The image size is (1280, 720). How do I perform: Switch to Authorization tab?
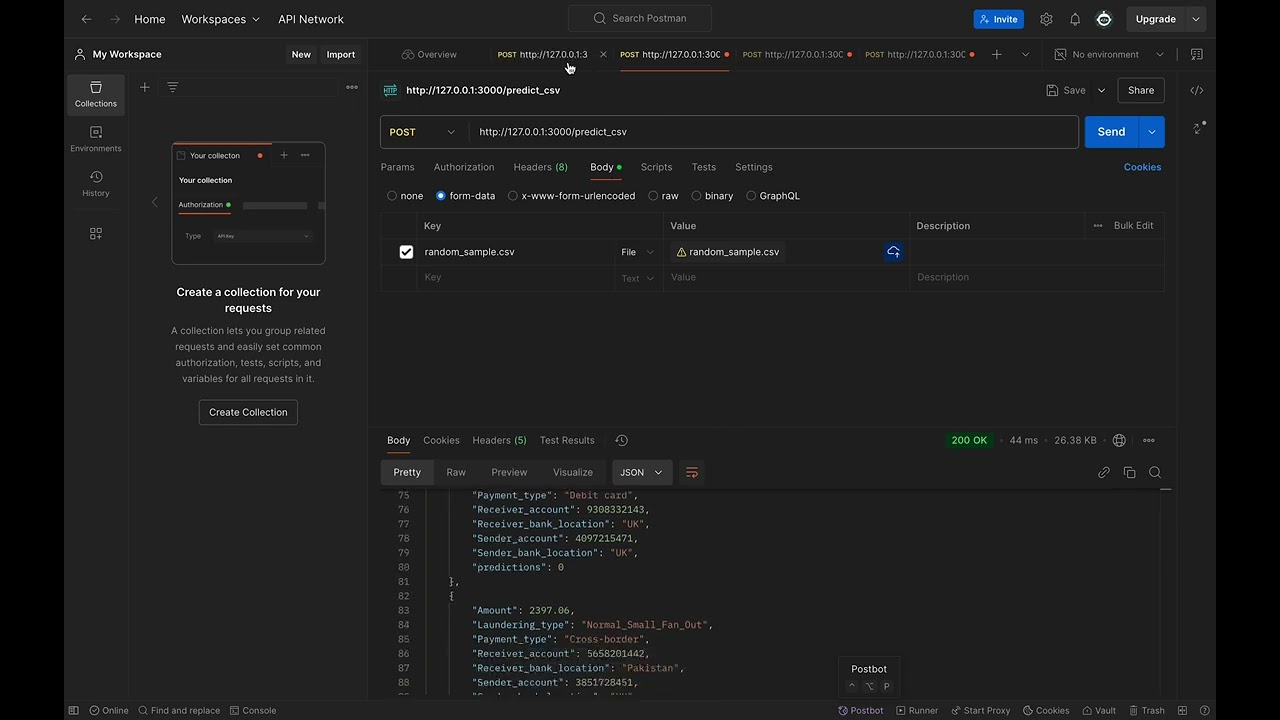point(464,167)
